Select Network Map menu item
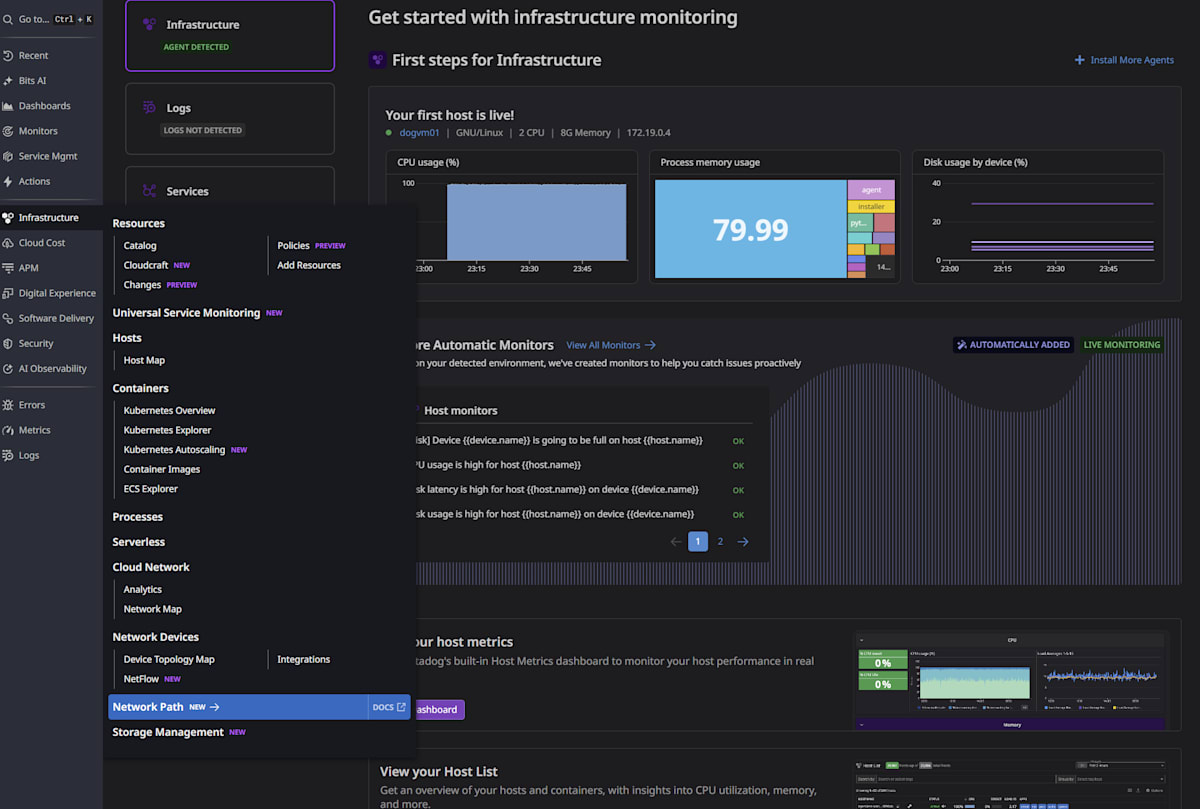The image size is (1200, 809). 153,609
